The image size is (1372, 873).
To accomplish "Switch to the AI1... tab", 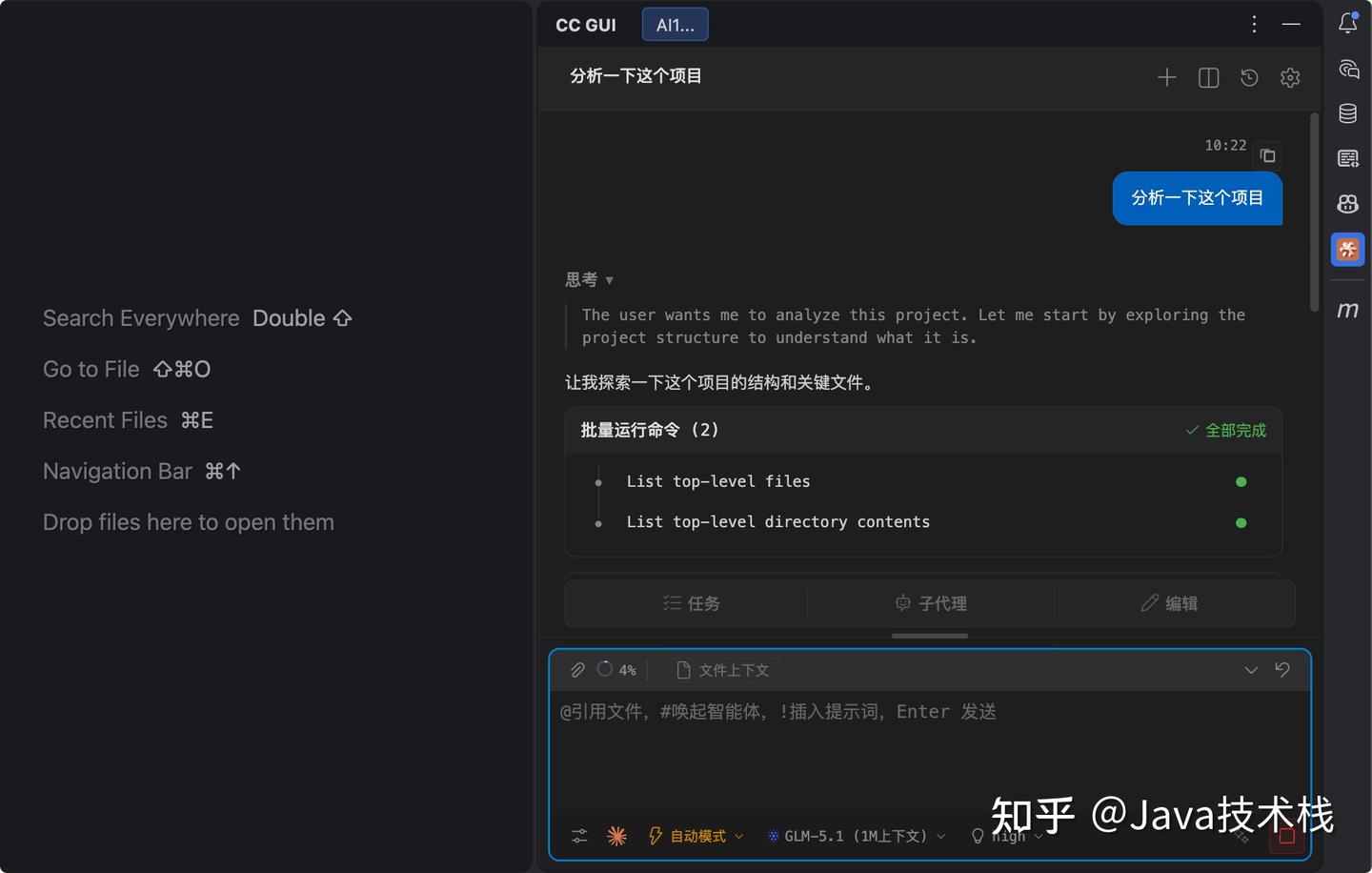I will (x=675, y=25).
